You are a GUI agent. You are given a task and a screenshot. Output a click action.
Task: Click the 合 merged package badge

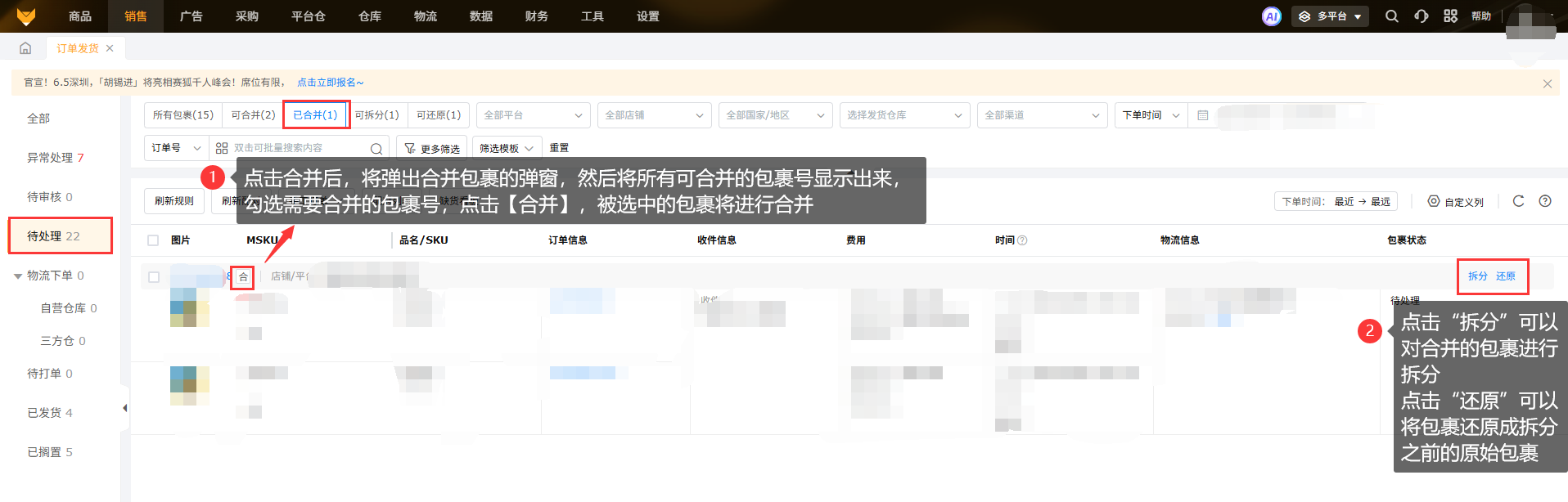pos(243,277)
